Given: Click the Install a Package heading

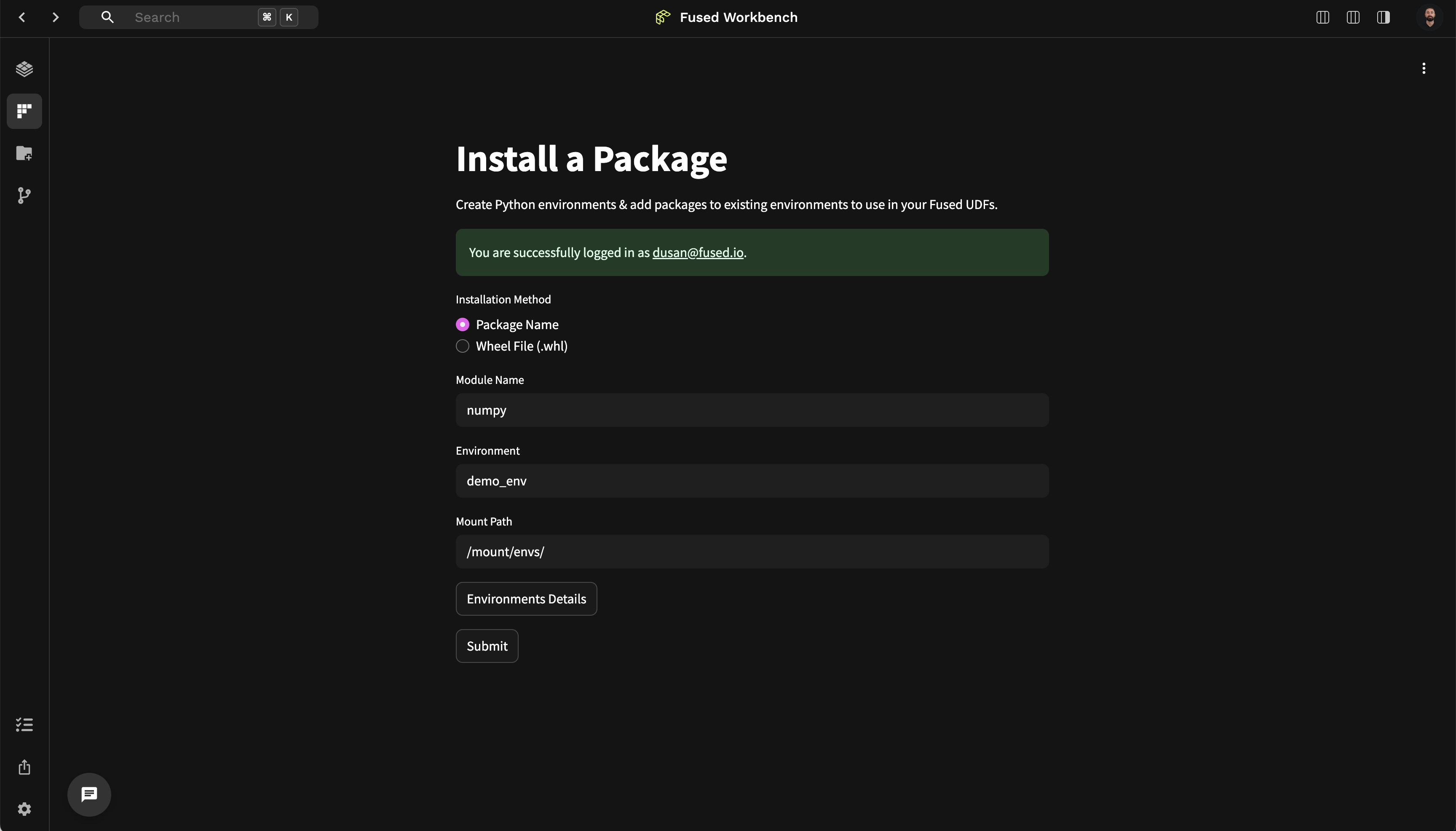Looking at the screenshot, I should point(591,159).
